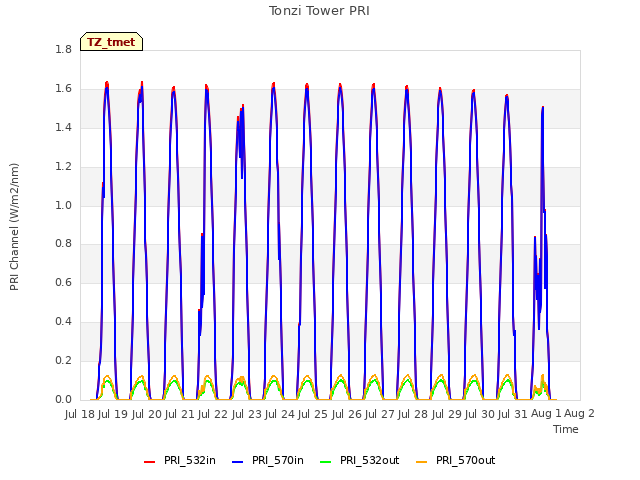The image size is (640, 480).
Task: Click the Jul 24 x-axis tick label
Action: [280, 414]
